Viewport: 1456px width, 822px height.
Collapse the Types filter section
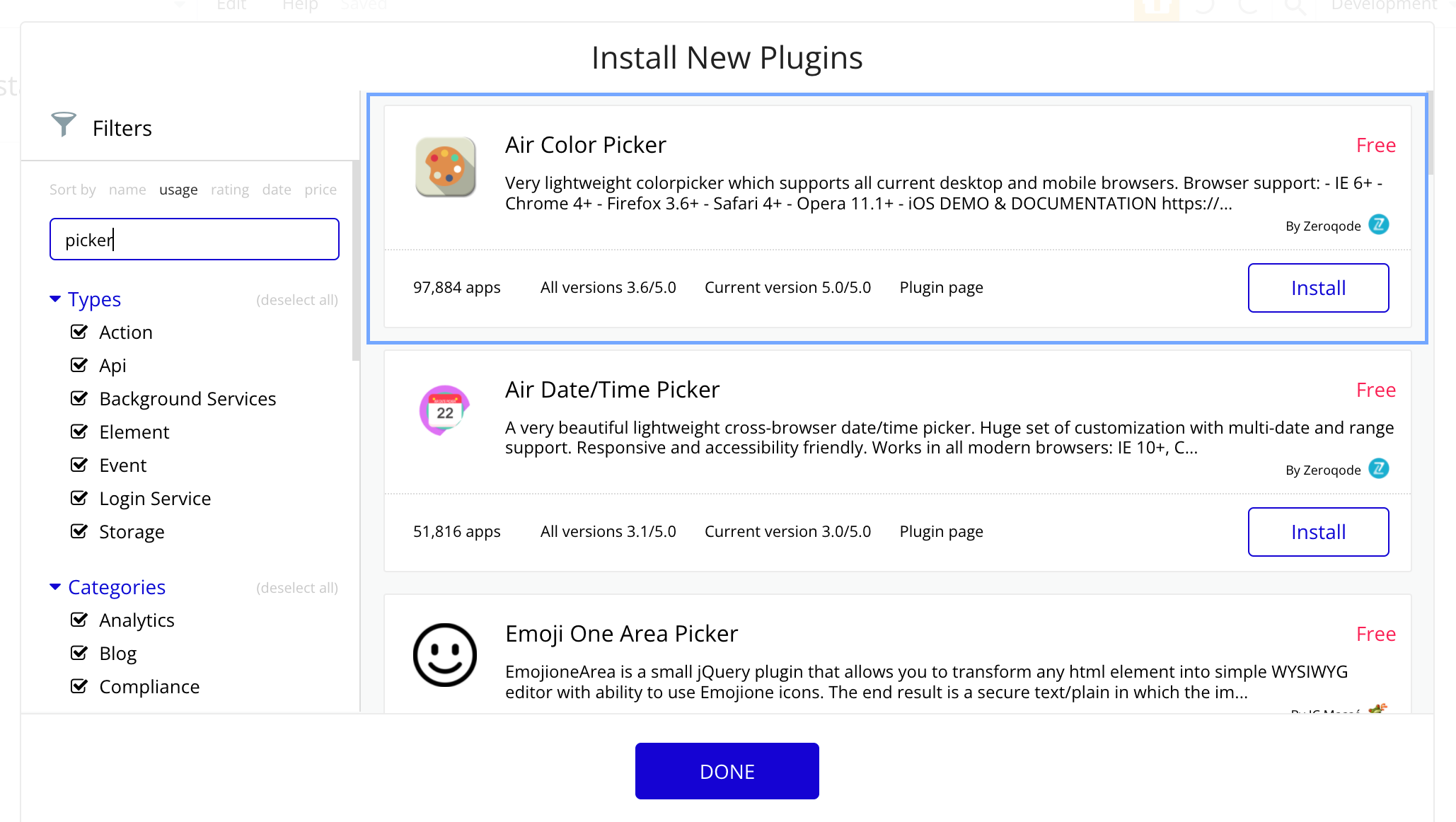(x=55, y=299)
